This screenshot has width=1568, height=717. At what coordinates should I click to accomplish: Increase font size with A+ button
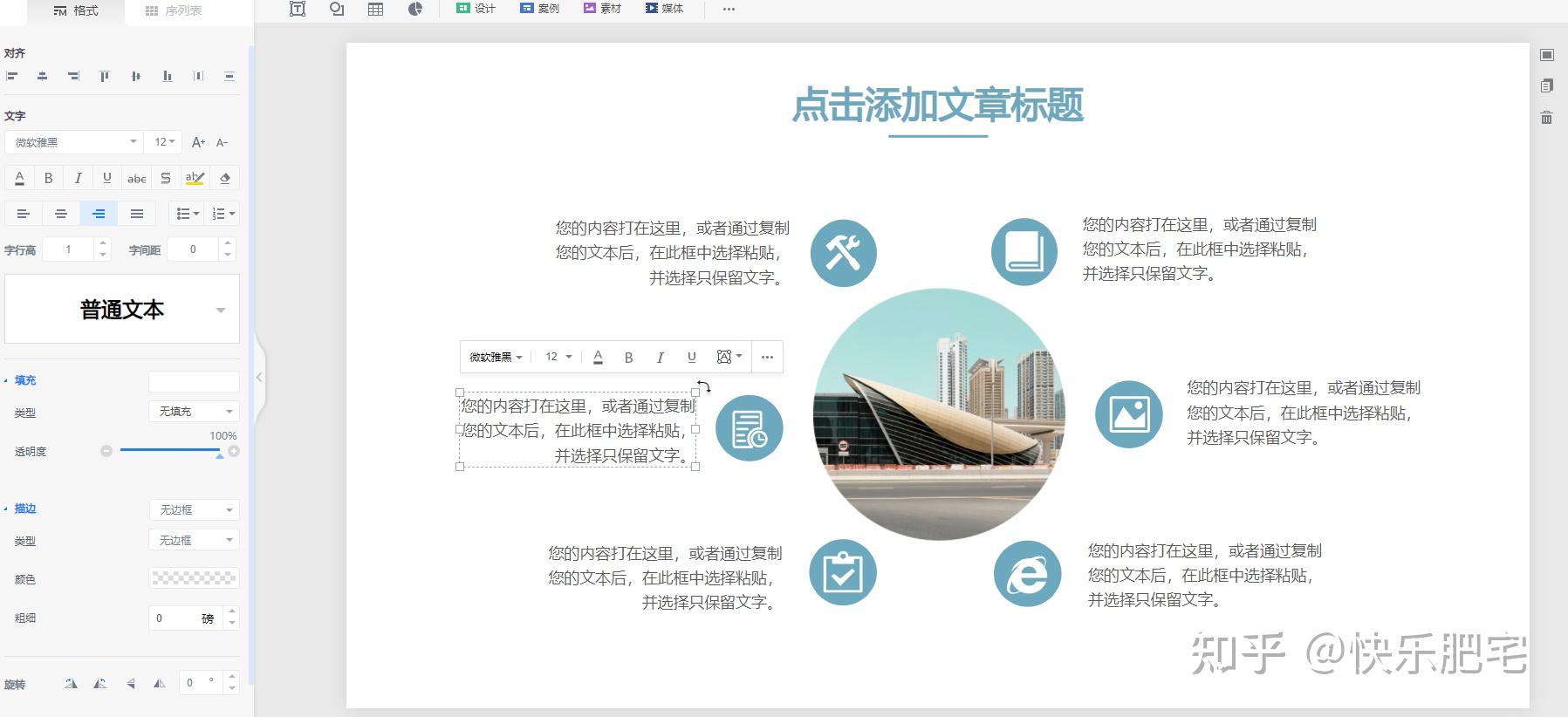[198, 142]
